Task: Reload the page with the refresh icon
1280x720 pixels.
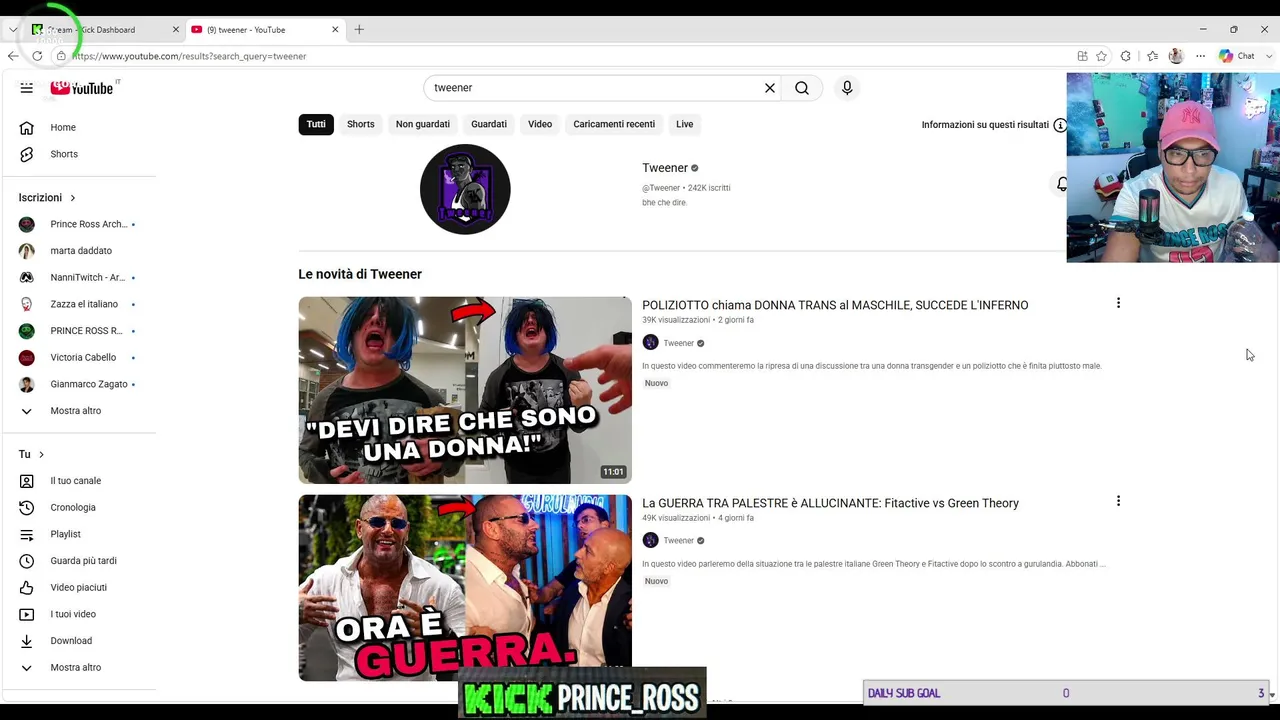Action: (x=37, y=56)
